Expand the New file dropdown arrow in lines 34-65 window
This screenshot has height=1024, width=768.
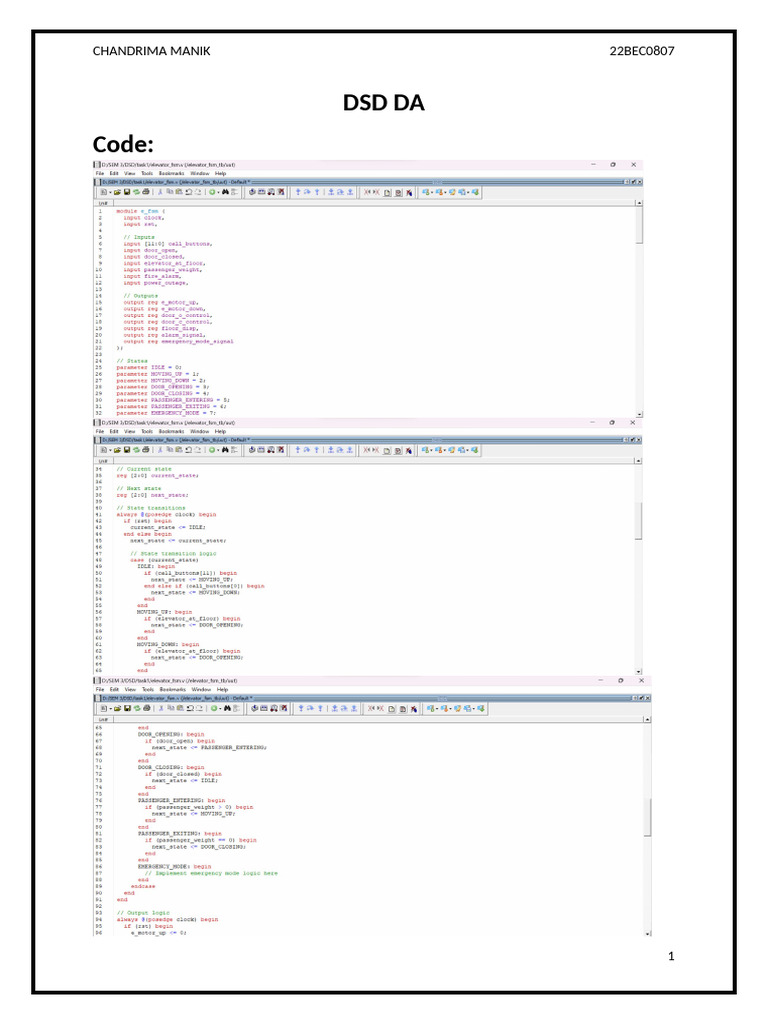pyautogui.click(x=110, y=451)
